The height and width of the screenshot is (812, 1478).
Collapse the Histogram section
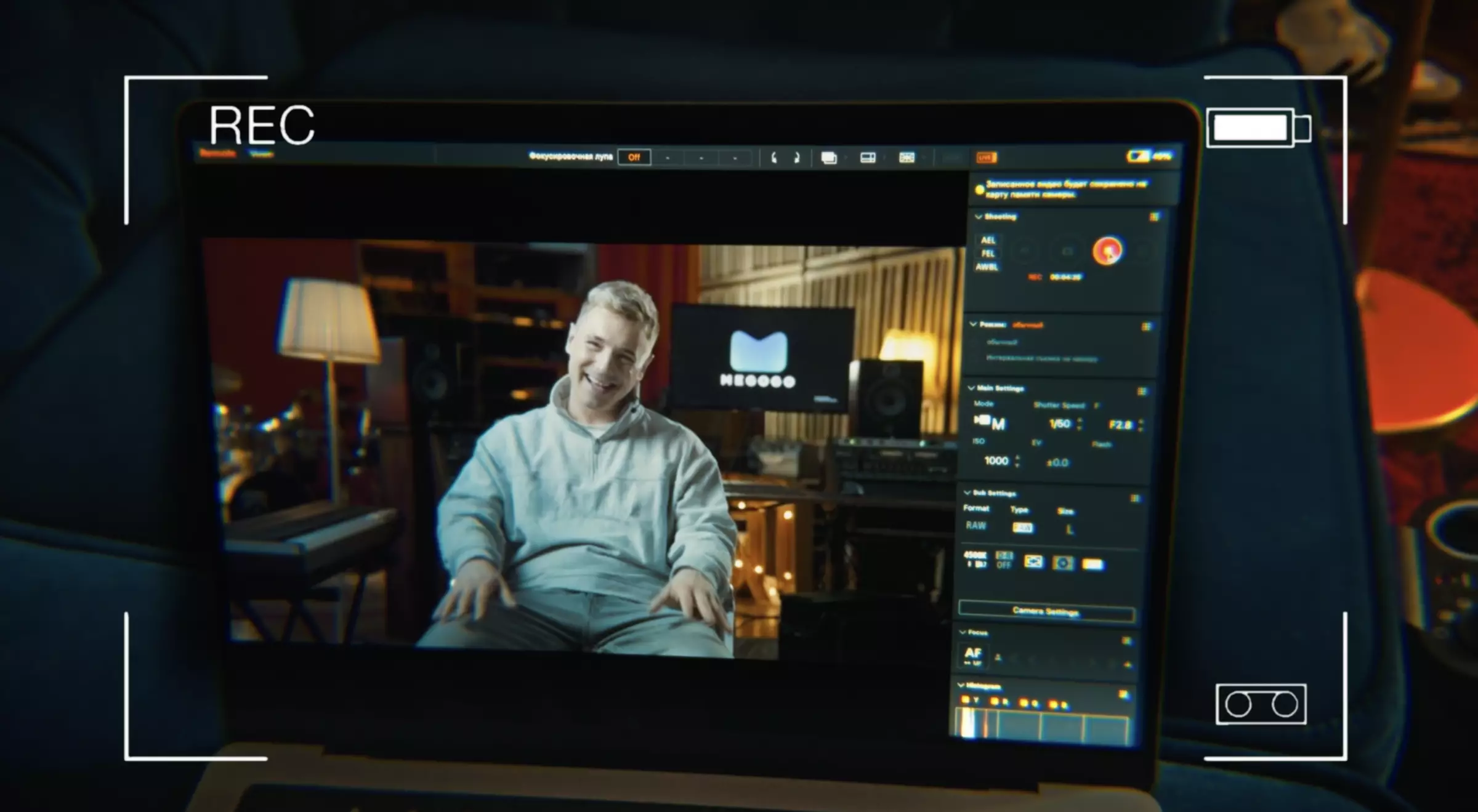pos(961,685)
